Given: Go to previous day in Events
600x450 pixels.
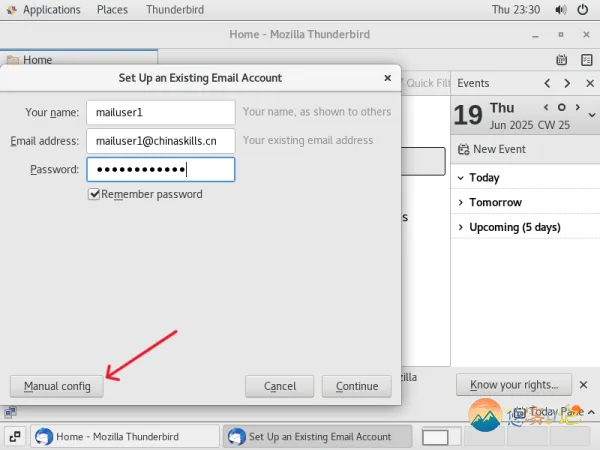Looking at the screenshot, I should point(547,84).
